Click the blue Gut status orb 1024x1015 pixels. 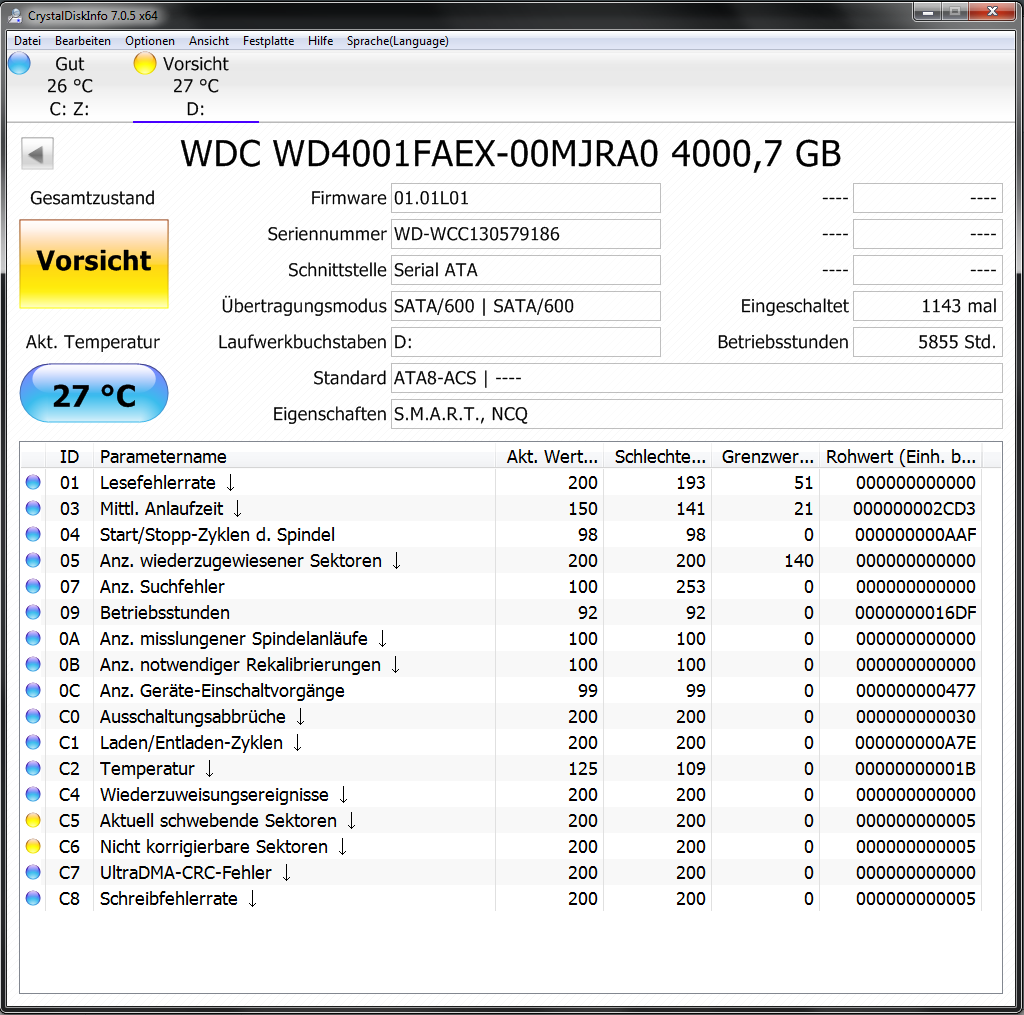coord(20,63)
